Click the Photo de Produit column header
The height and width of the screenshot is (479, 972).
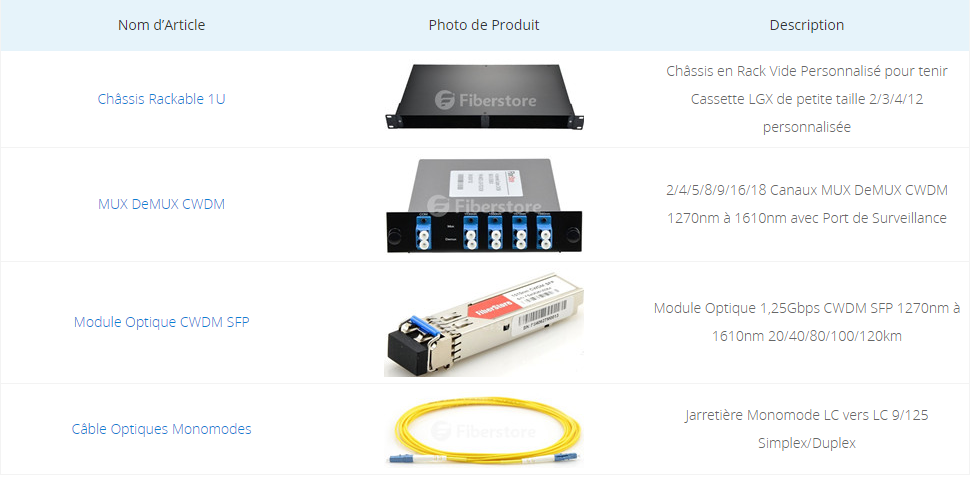pos(484,25)
